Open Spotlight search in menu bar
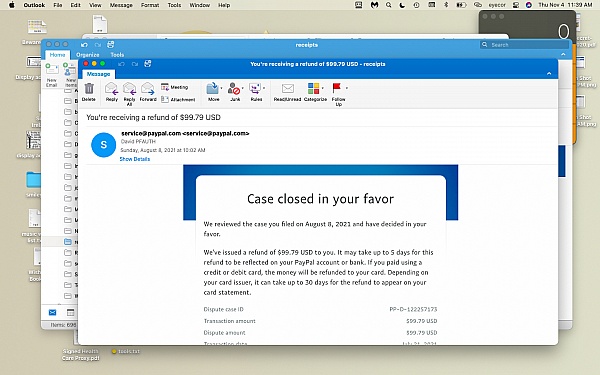Viewport: 600px width, 375px height. click(388, 5)
